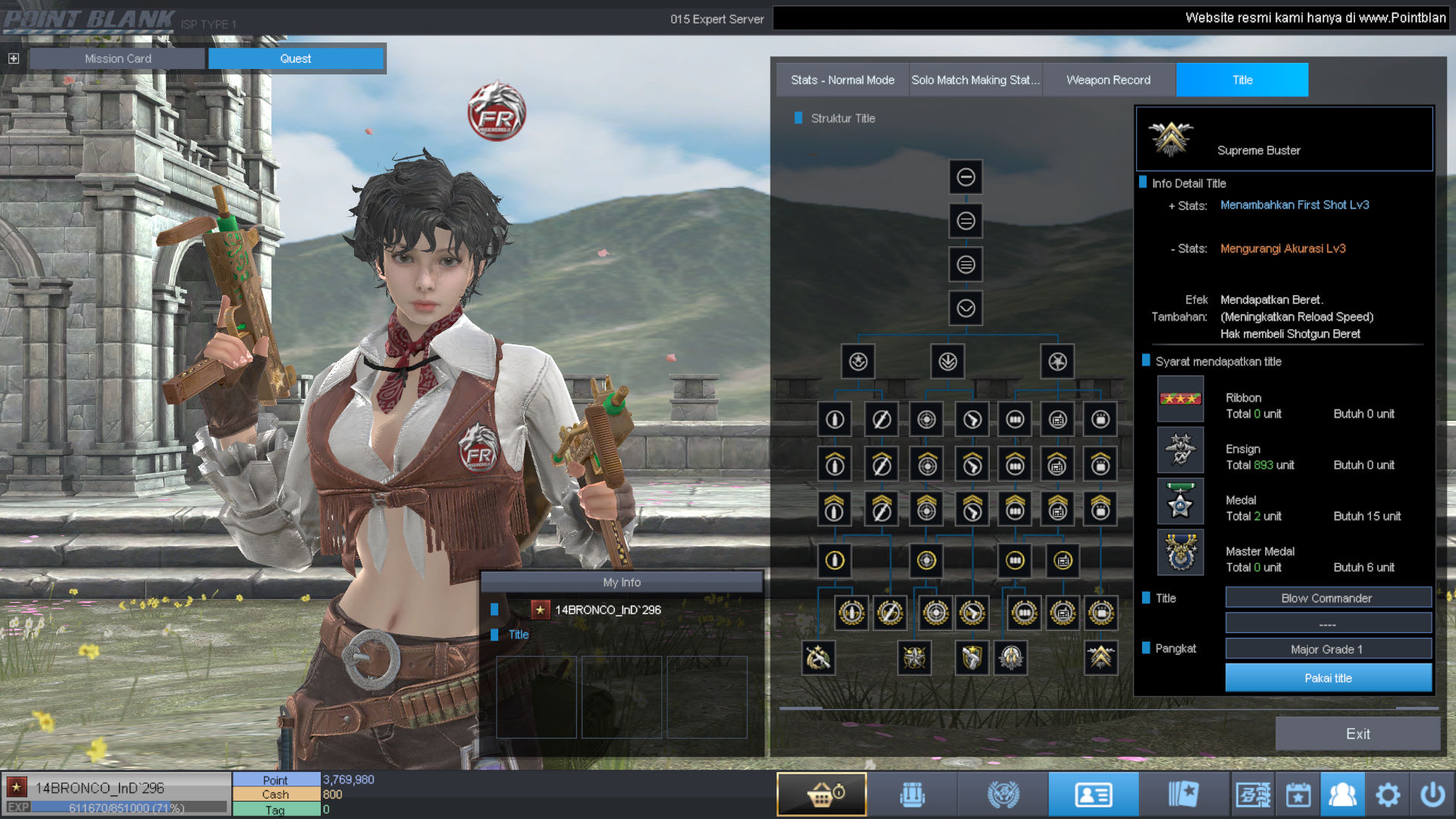The height and width of the screenshot is (819, 1456).
Task: Select the double-chevron knife-slash title icon
Action: 881,509
